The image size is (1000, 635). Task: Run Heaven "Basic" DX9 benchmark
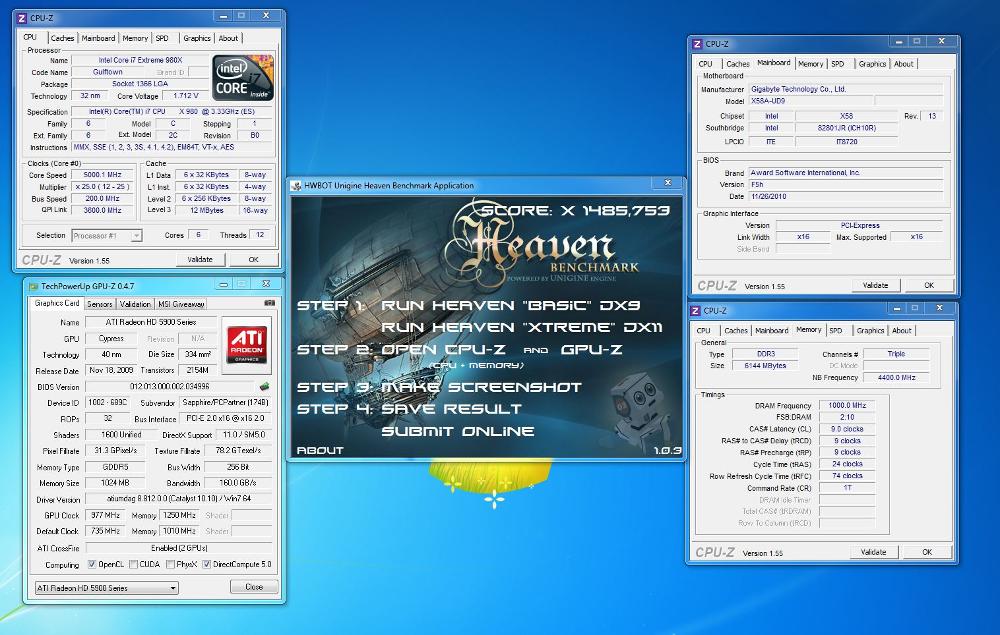coord(510,305)
